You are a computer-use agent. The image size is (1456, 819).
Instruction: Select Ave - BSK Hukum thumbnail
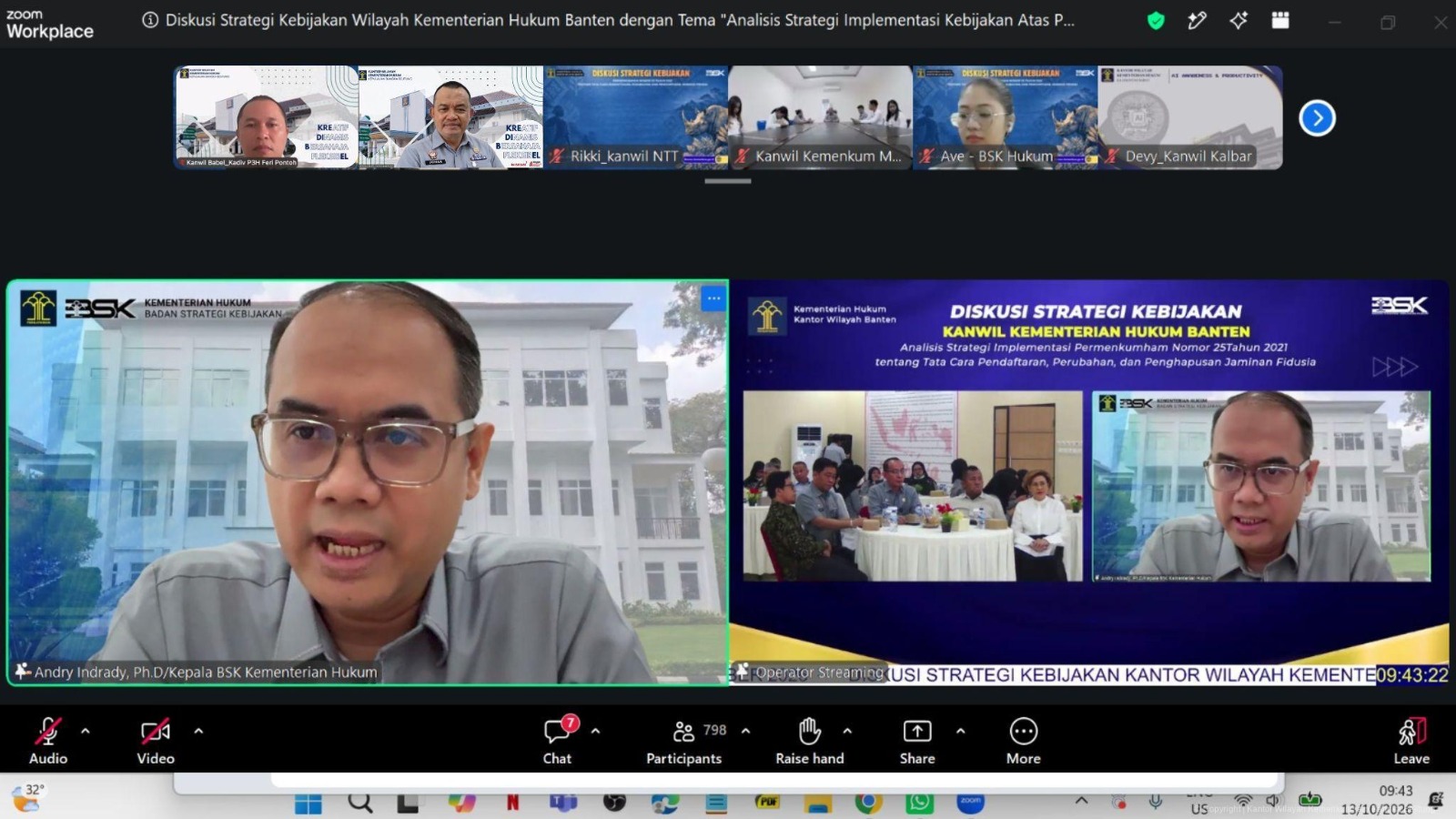pyautogui.click(x=1005, y=117)
